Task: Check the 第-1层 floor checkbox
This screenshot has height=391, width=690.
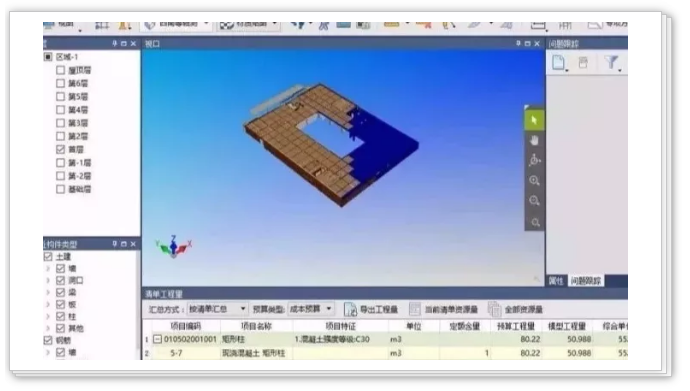Action: (x=60, y=163)
